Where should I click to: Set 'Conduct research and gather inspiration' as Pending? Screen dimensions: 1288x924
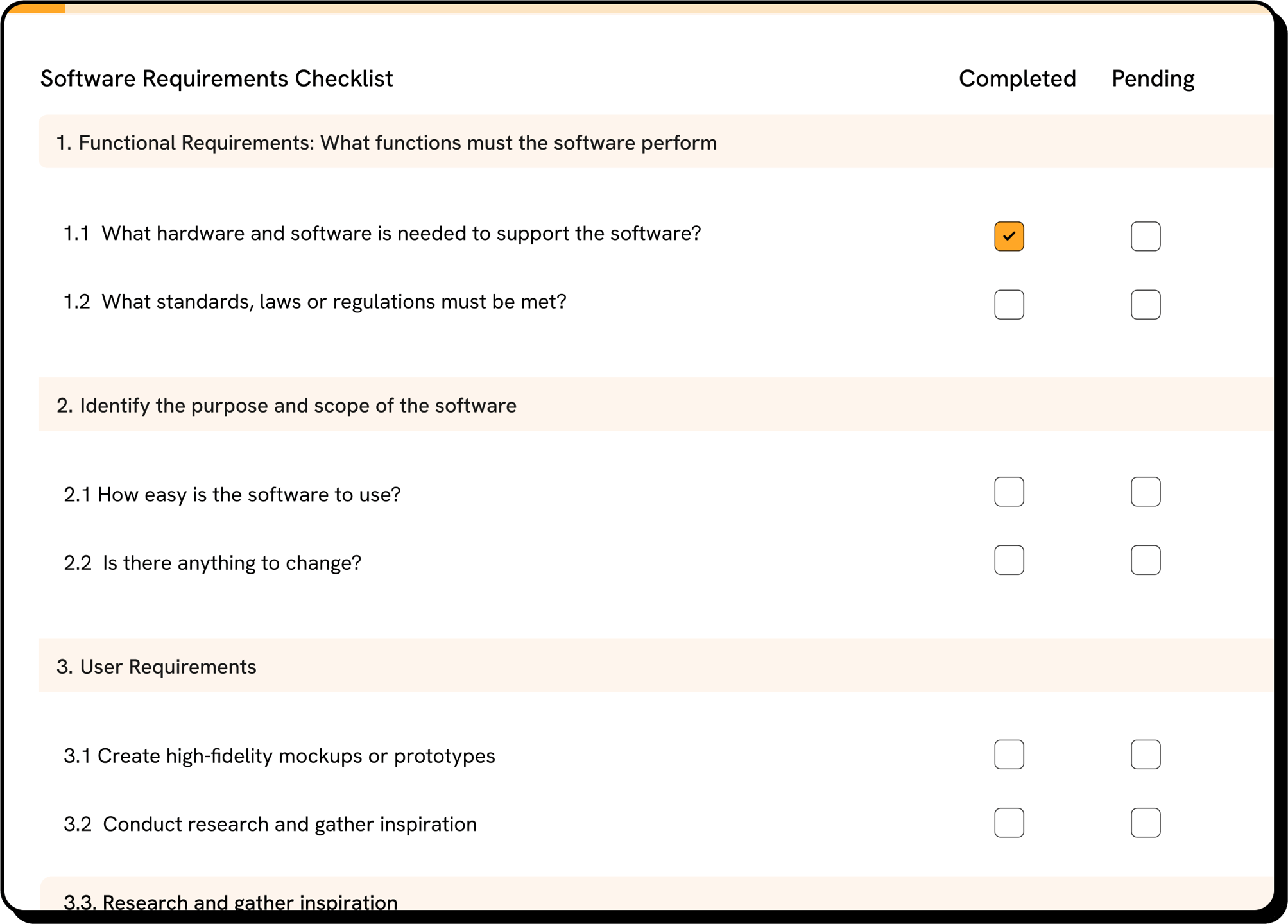[1145, 823]
